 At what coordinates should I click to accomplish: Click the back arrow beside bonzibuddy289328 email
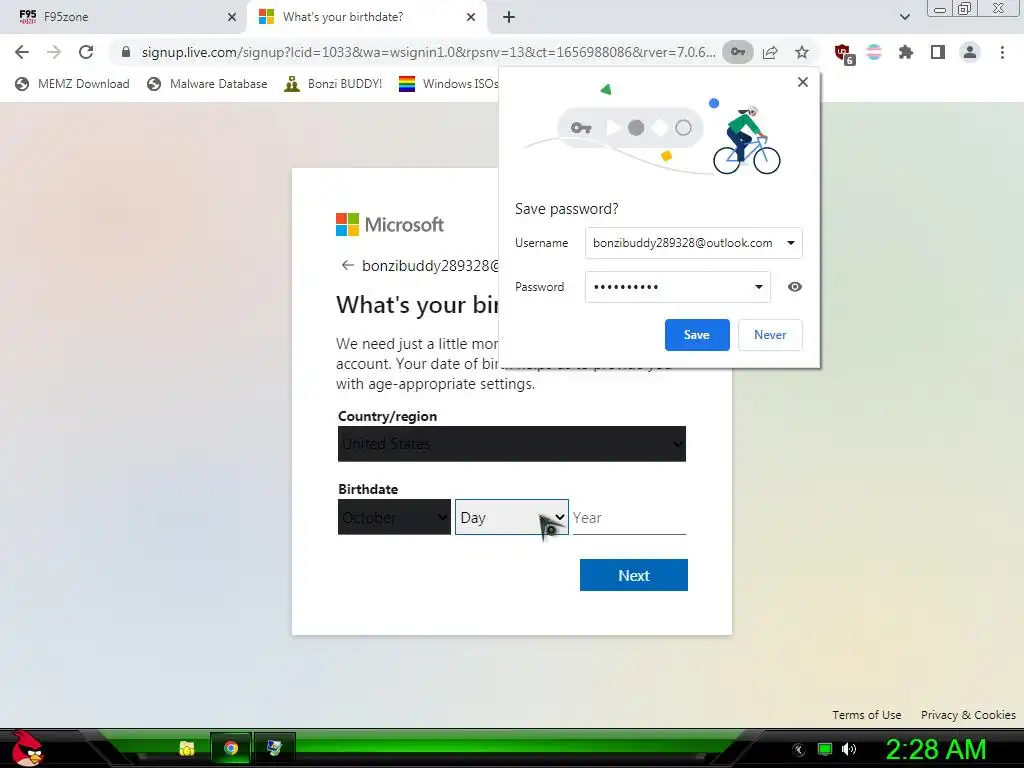pyautogui.click(x=347, y=265)
